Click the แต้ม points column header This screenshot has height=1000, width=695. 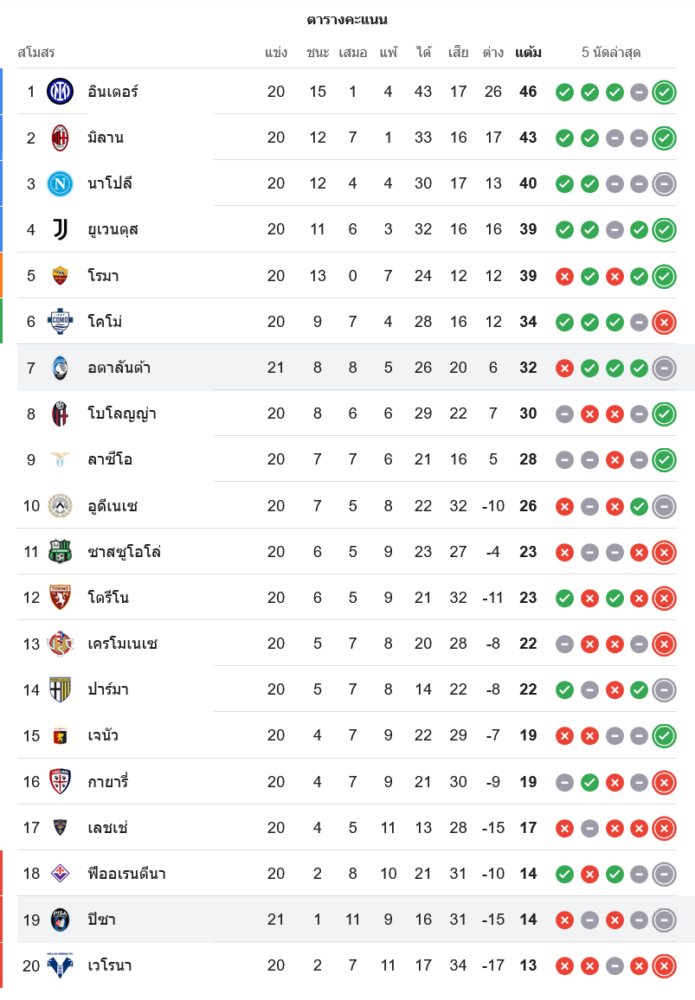click(528, 52)
